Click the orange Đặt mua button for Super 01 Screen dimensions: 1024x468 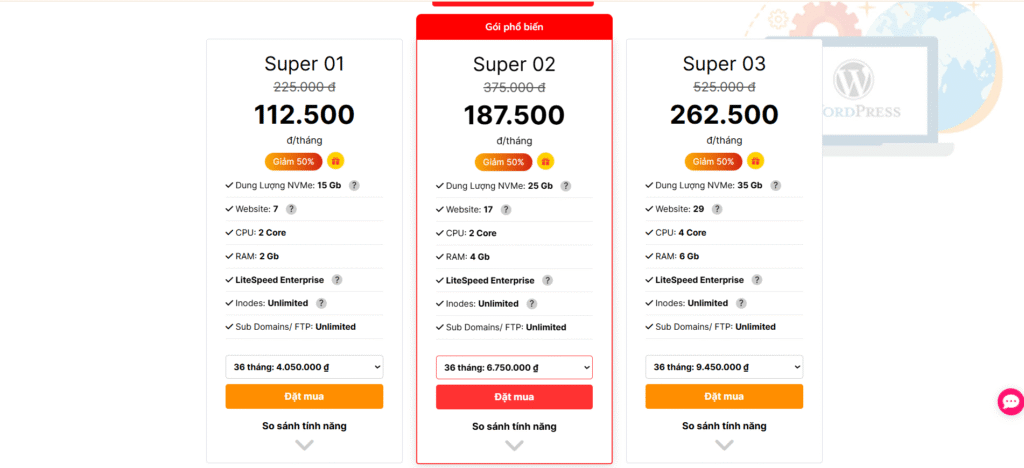click(304, 396)
